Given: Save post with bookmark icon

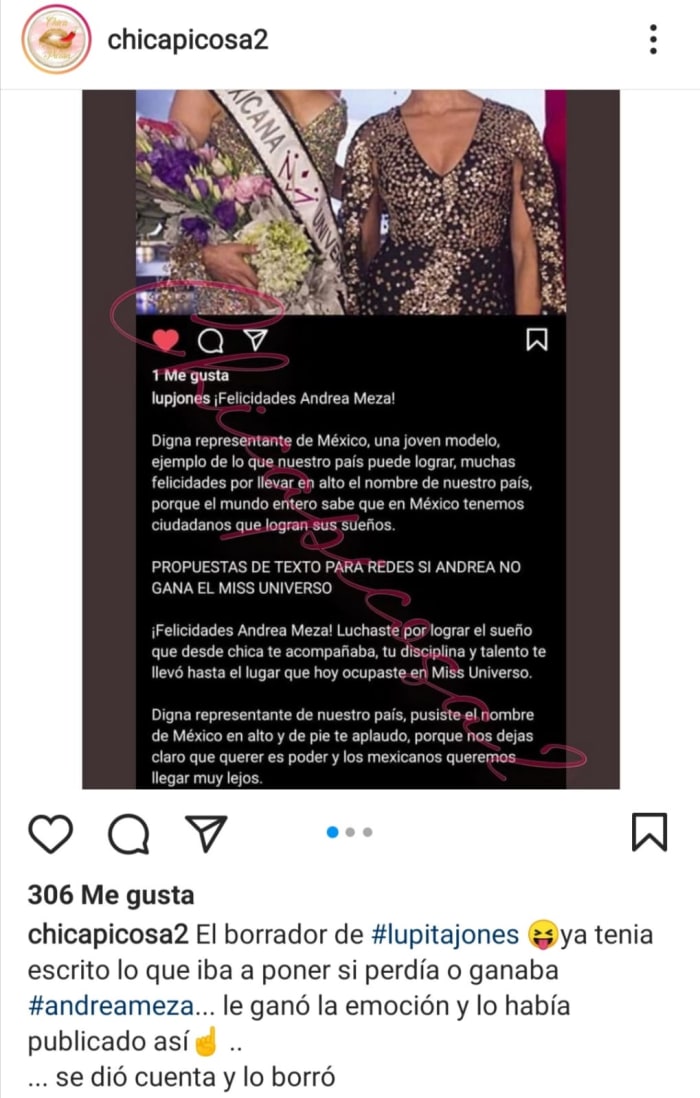Looking at the screenshot, I should tap(650, 832).
